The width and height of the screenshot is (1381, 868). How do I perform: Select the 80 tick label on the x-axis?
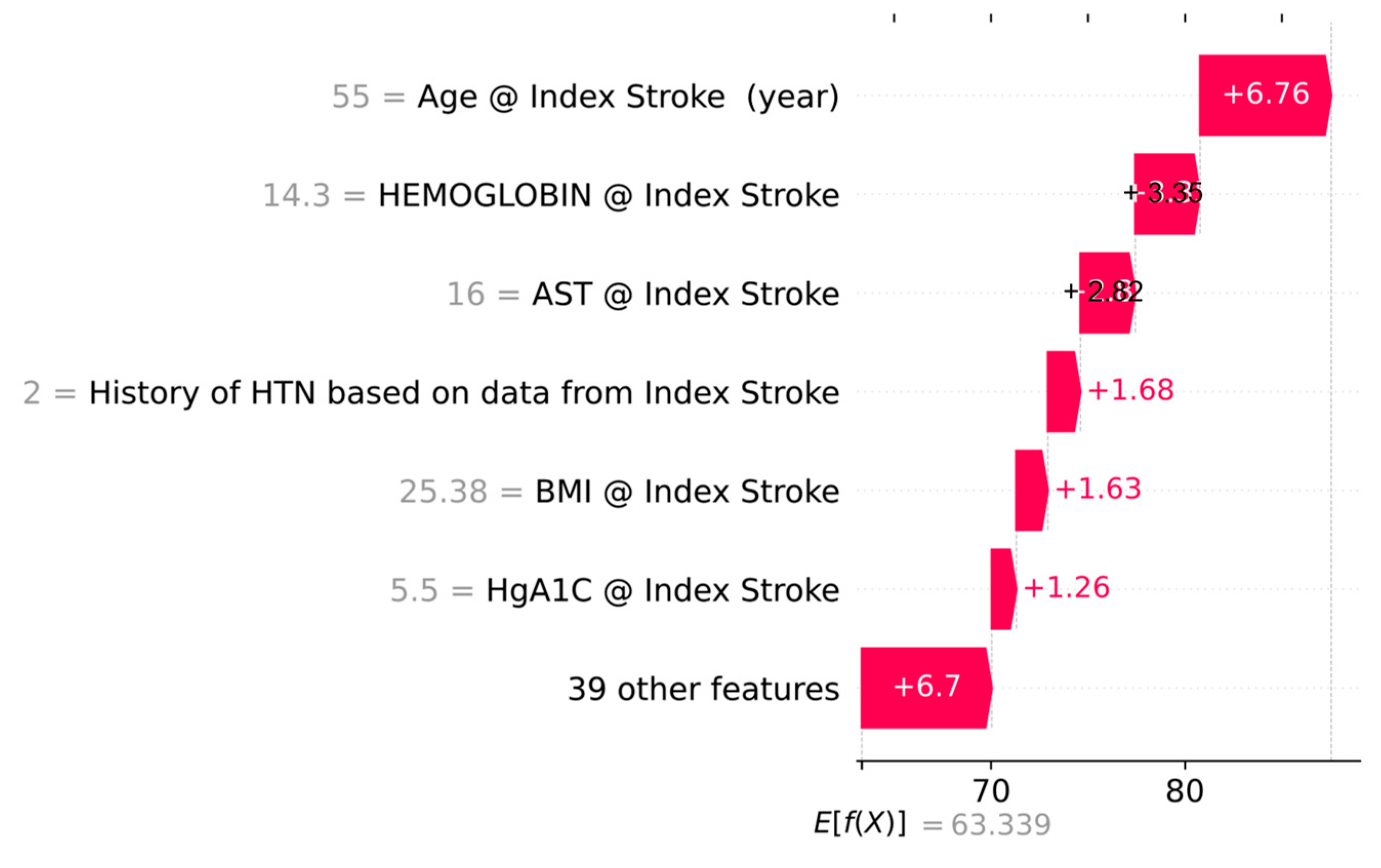pyautogui.click(x=1184, y=791)
